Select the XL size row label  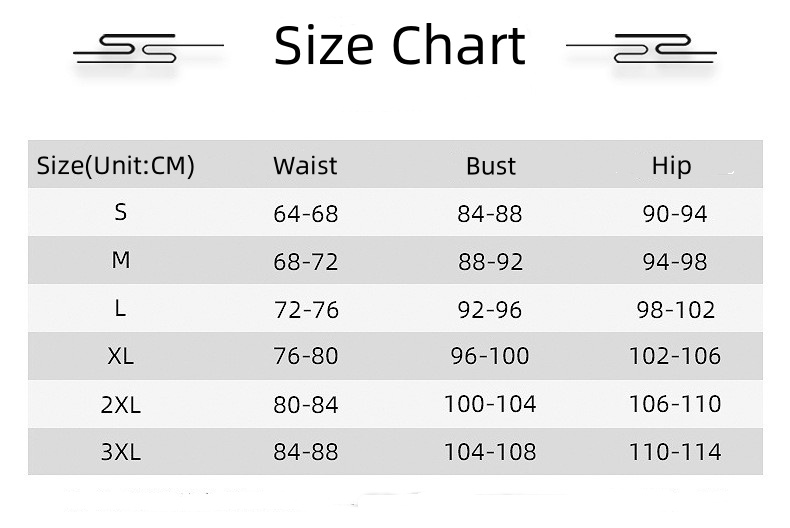(x=121, y=356)
